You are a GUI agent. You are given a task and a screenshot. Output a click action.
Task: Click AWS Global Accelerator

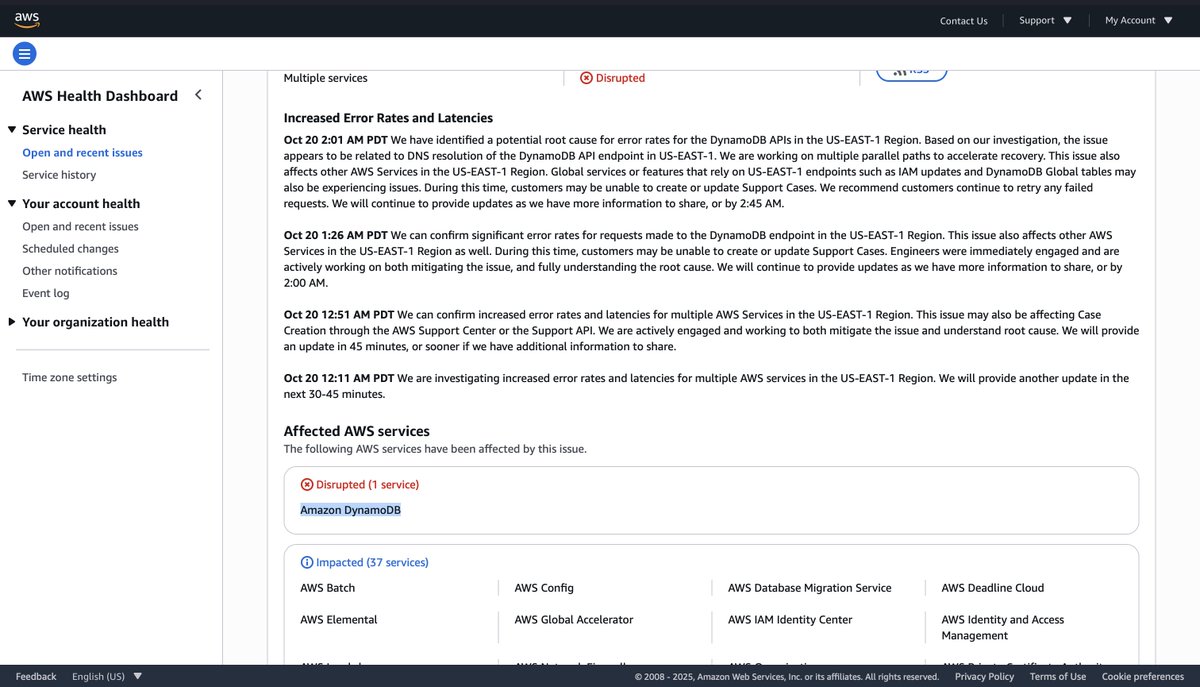point(573,620)
